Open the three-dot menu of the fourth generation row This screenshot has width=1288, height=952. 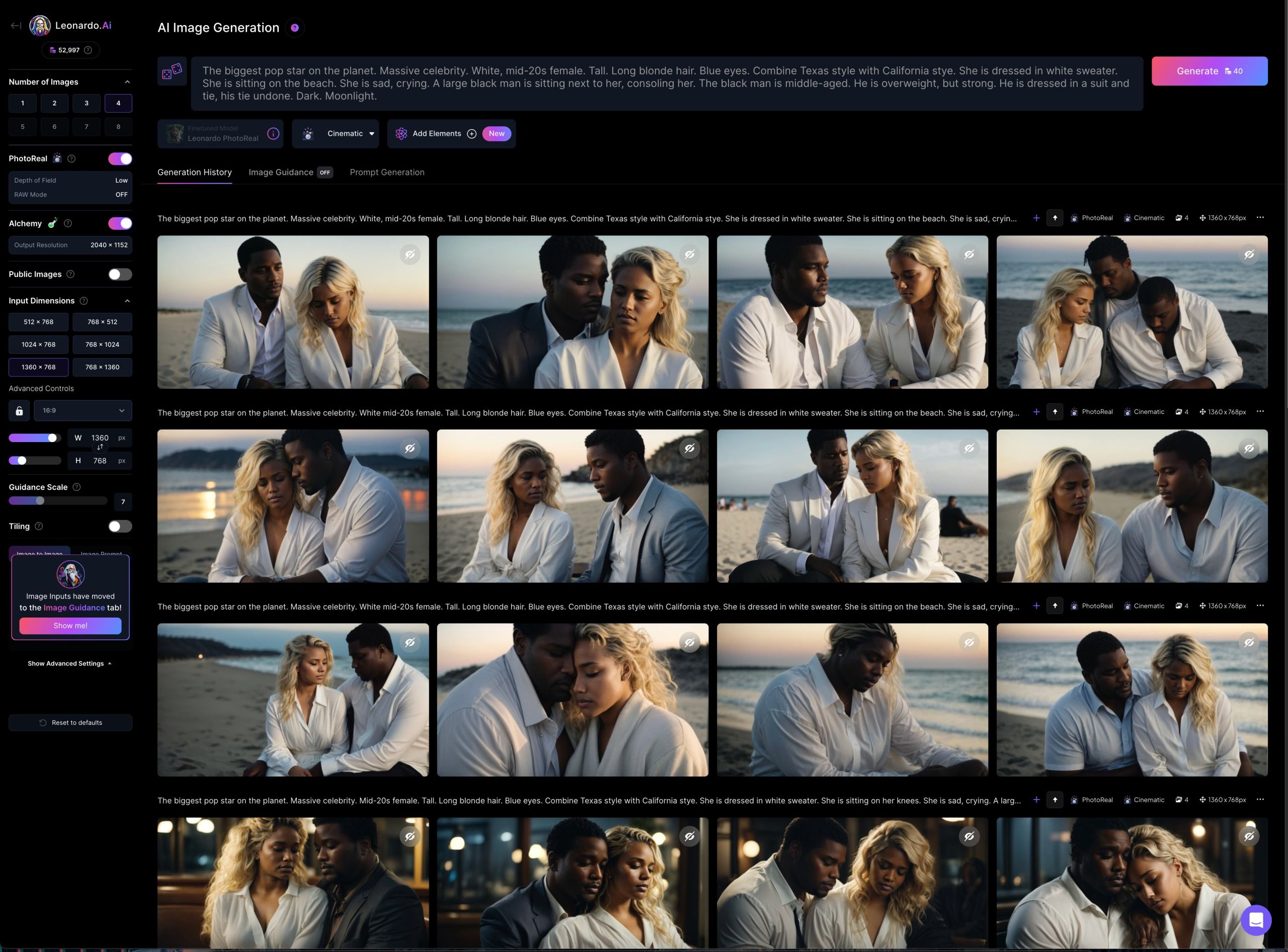[1260, 799]
